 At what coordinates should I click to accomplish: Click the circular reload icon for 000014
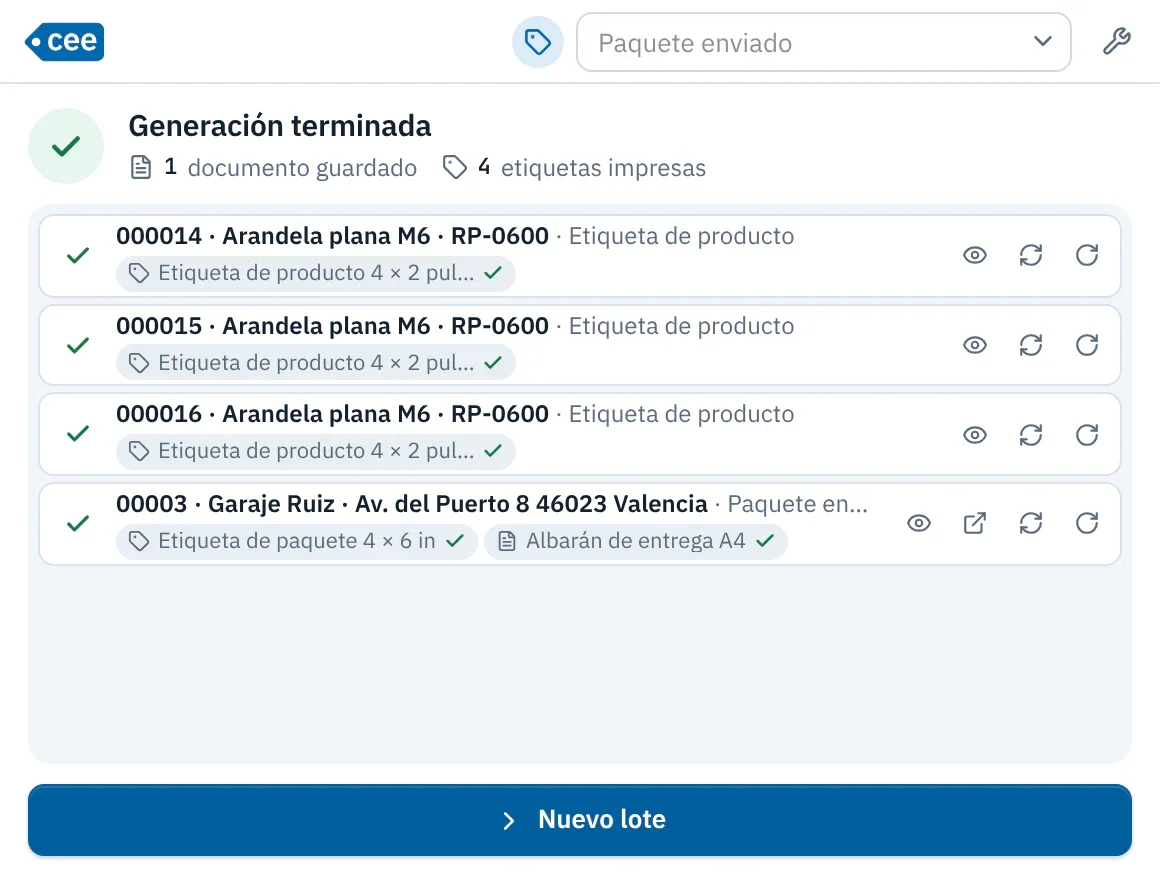pos(1087,256)
